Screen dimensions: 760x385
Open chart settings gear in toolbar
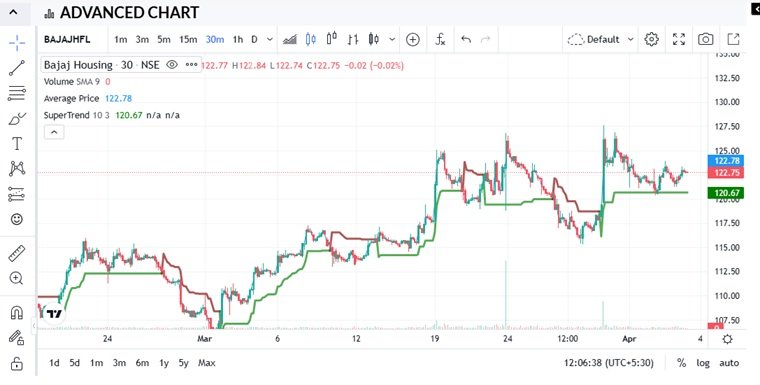pos(651,39)
